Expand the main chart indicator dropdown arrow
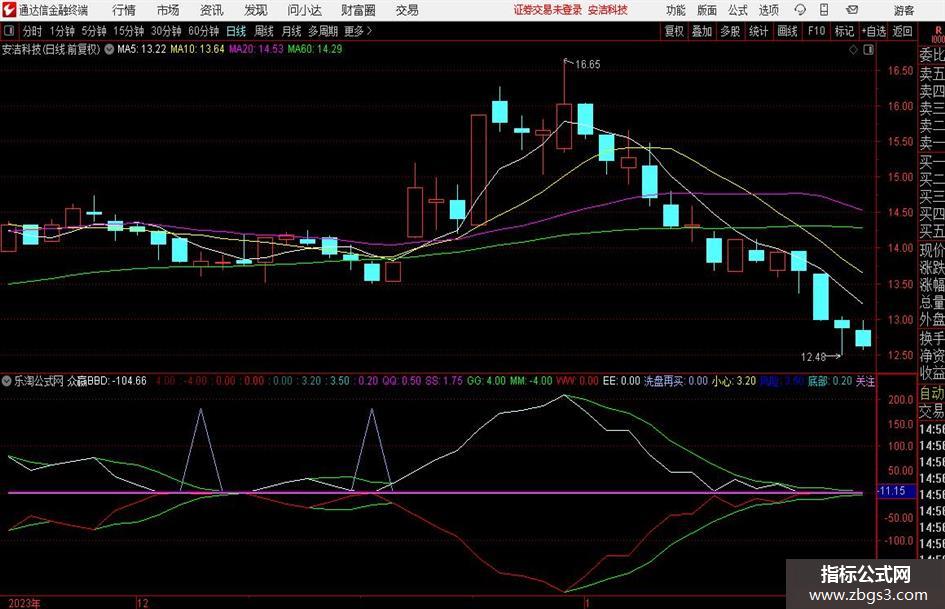Screen dimensions: 945x609 tap(109, 49)
